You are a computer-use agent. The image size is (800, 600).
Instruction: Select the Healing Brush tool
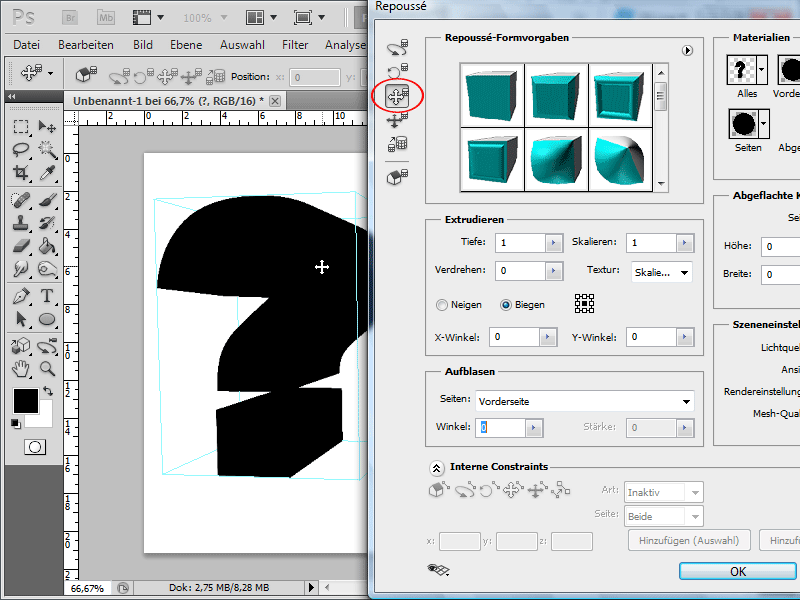20,199
